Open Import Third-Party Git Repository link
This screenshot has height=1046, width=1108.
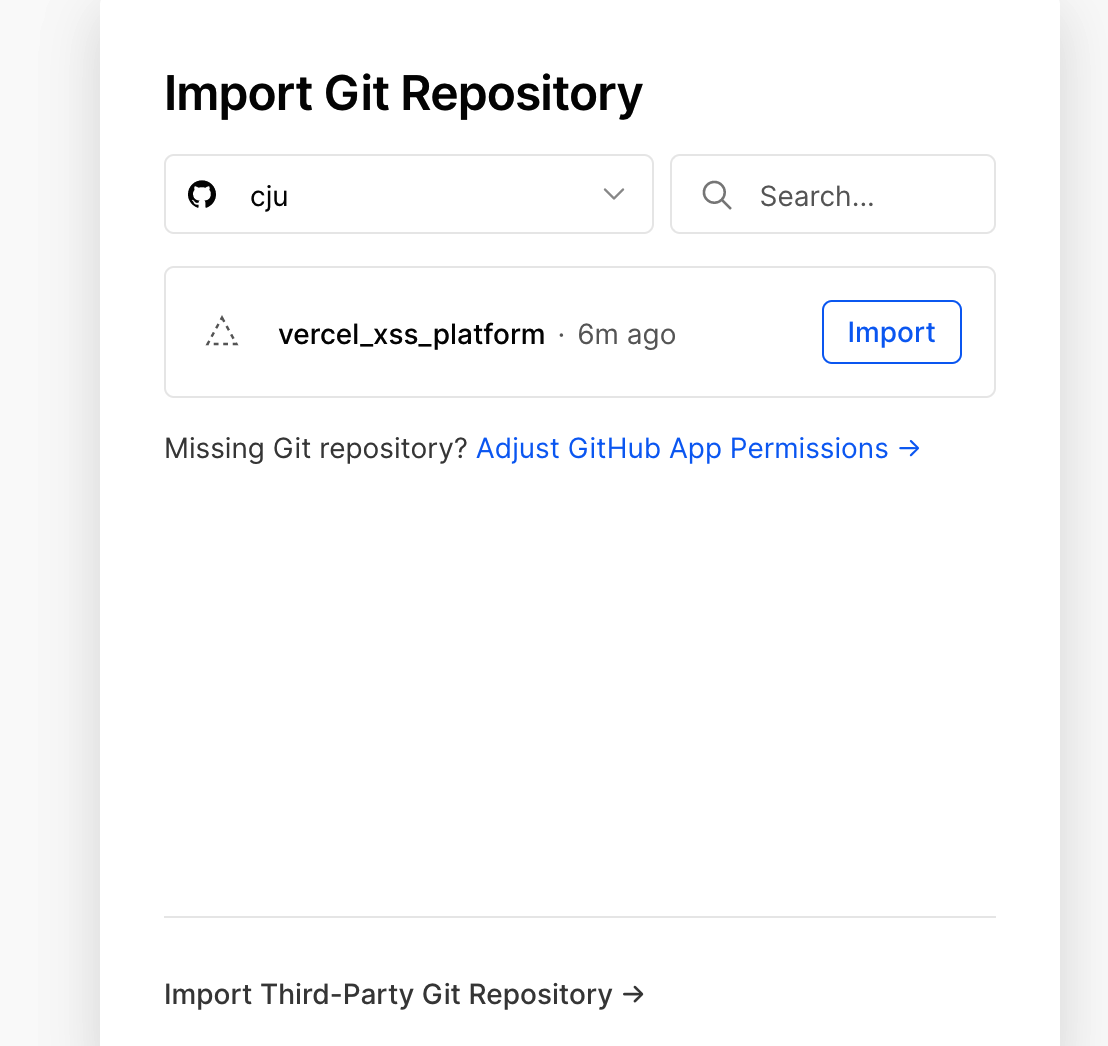point(404,994)
